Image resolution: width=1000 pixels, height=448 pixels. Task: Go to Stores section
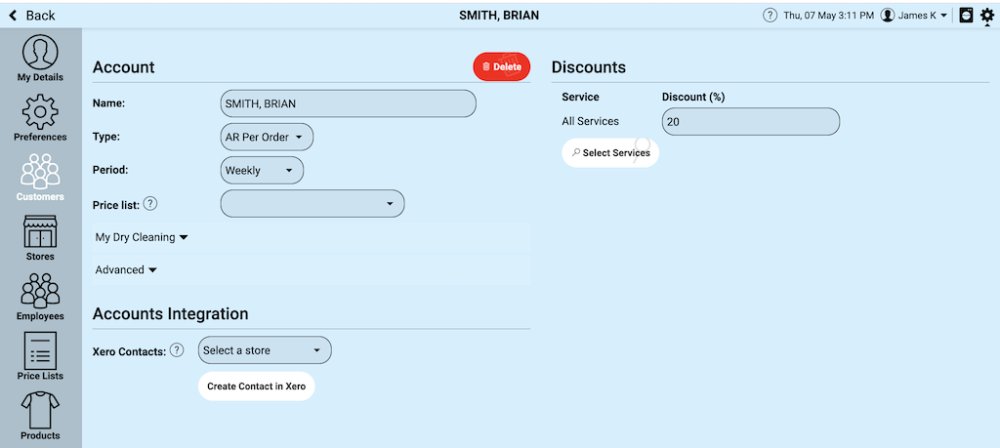(40, 238)
